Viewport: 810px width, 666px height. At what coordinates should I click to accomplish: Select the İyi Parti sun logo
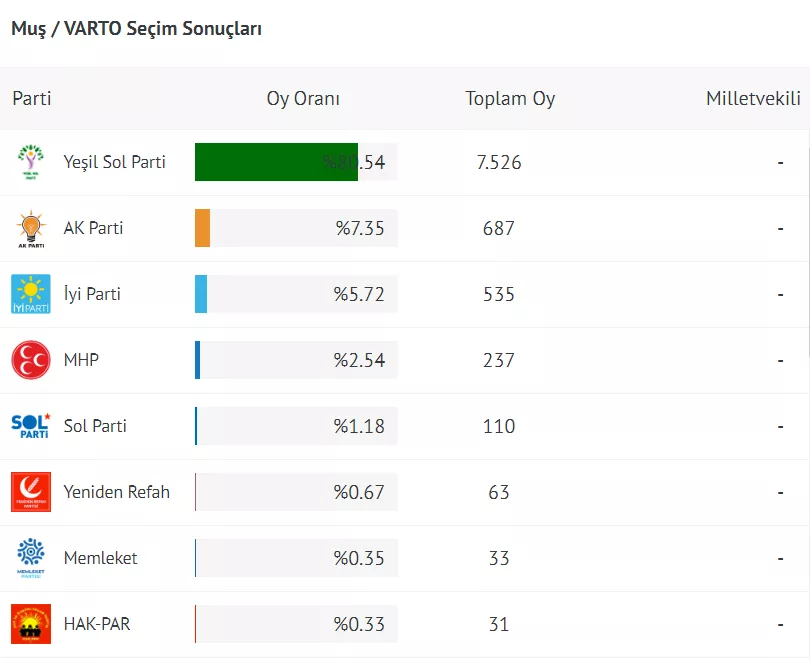point(31,294)
